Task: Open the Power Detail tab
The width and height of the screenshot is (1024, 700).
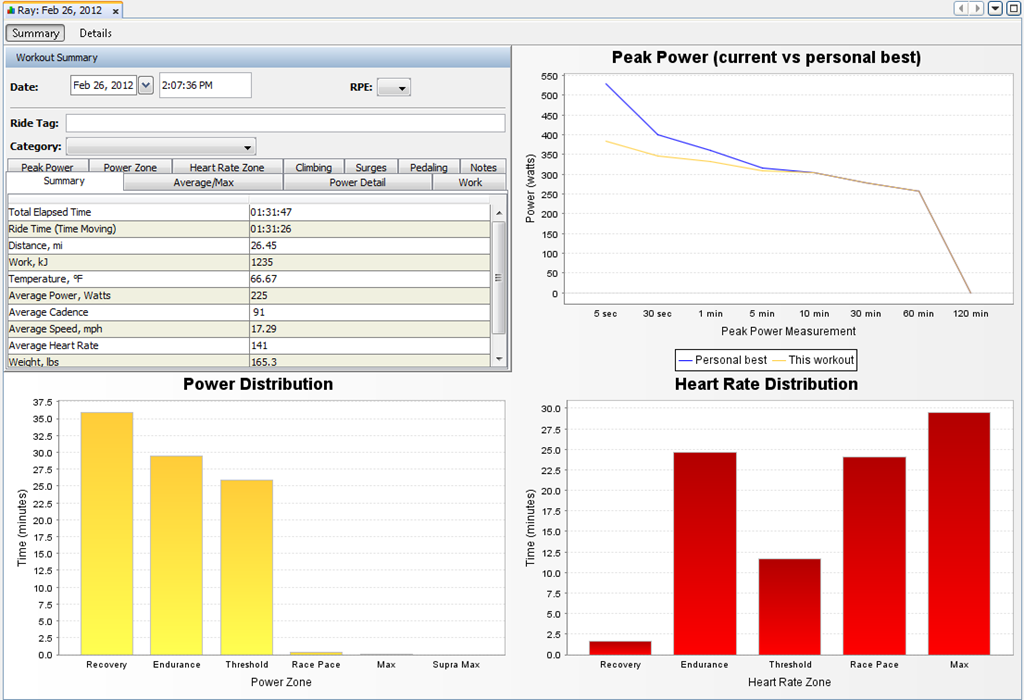Action: pos(357,182)
